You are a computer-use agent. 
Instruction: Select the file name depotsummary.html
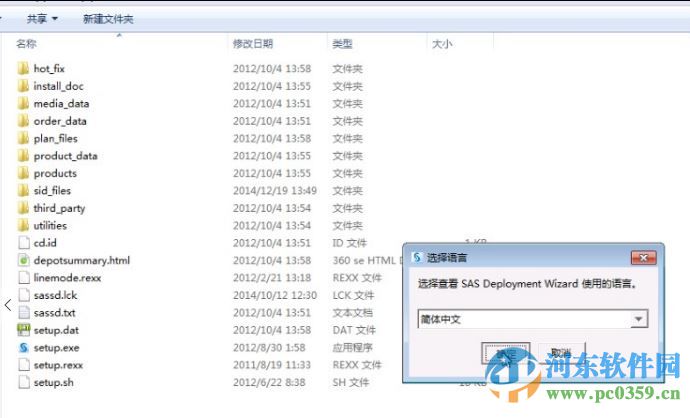[x=82, y=260]
